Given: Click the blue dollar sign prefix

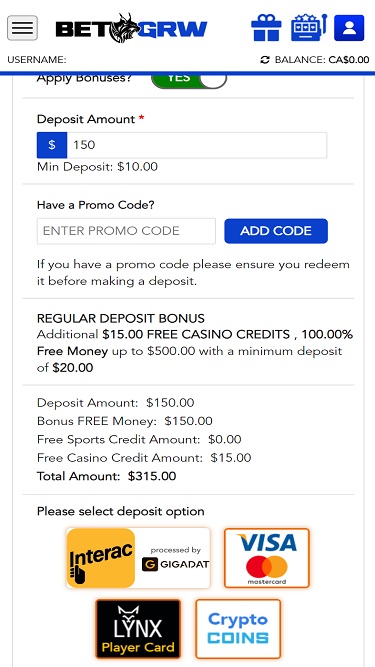Looking at the screenshot, I should 52,145.
